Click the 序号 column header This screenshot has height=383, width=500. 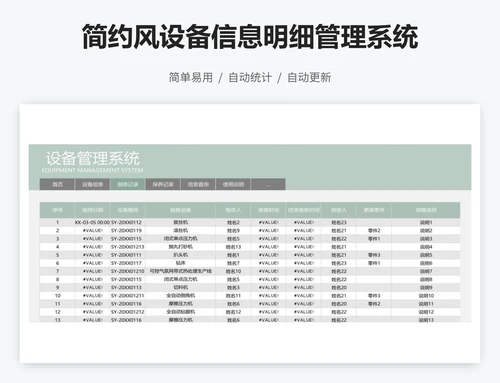[57, 210]
